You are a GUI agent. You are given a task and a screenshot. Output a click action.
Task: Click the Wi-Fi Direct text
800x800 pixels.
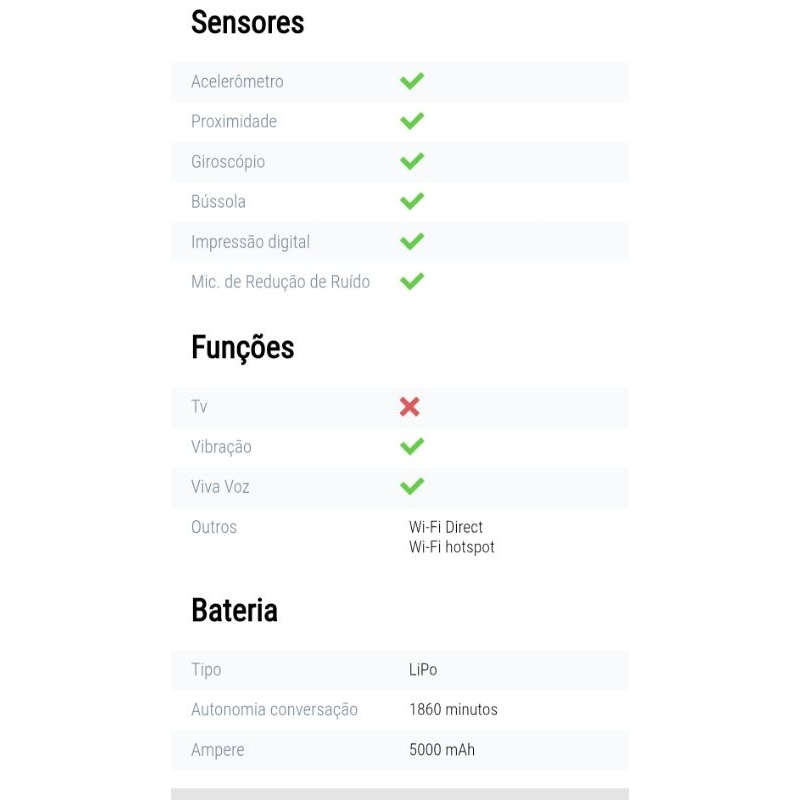[446, 527]
